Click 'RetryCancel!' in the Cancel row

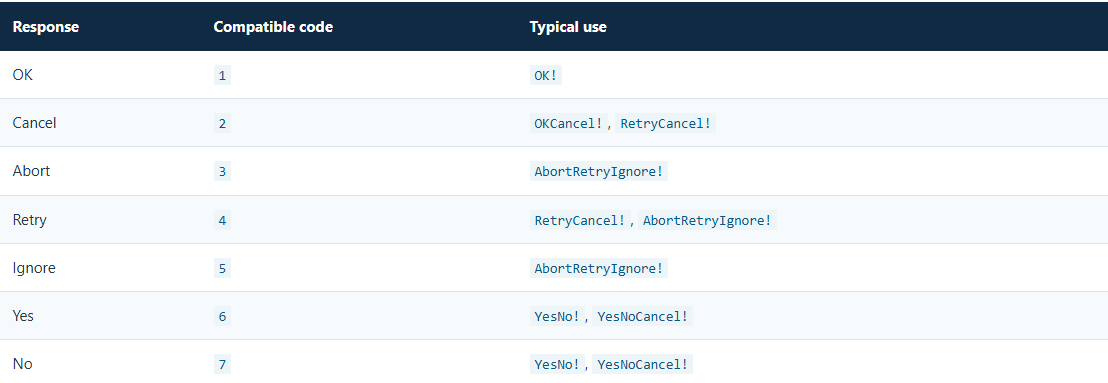(666, 124)
